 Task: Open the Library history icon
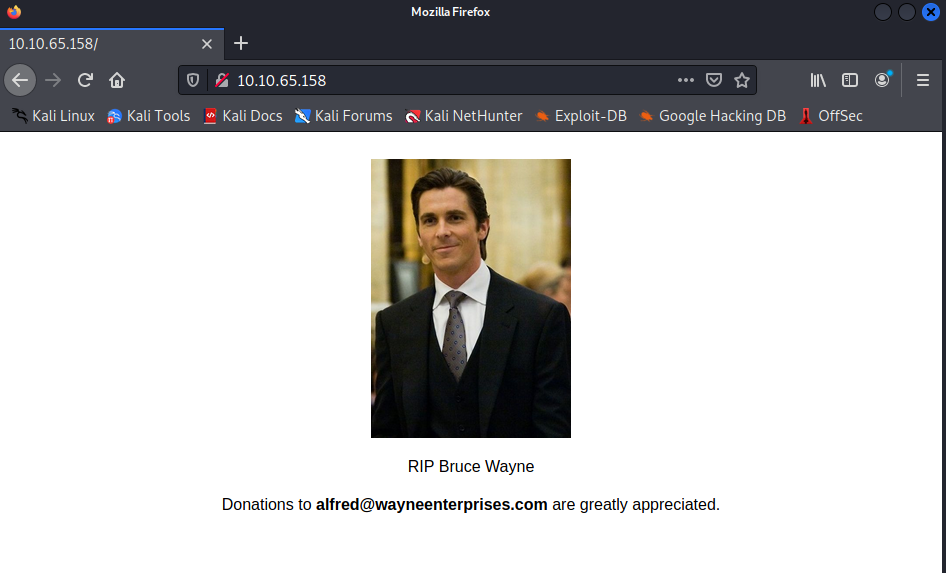coord(818,80)
